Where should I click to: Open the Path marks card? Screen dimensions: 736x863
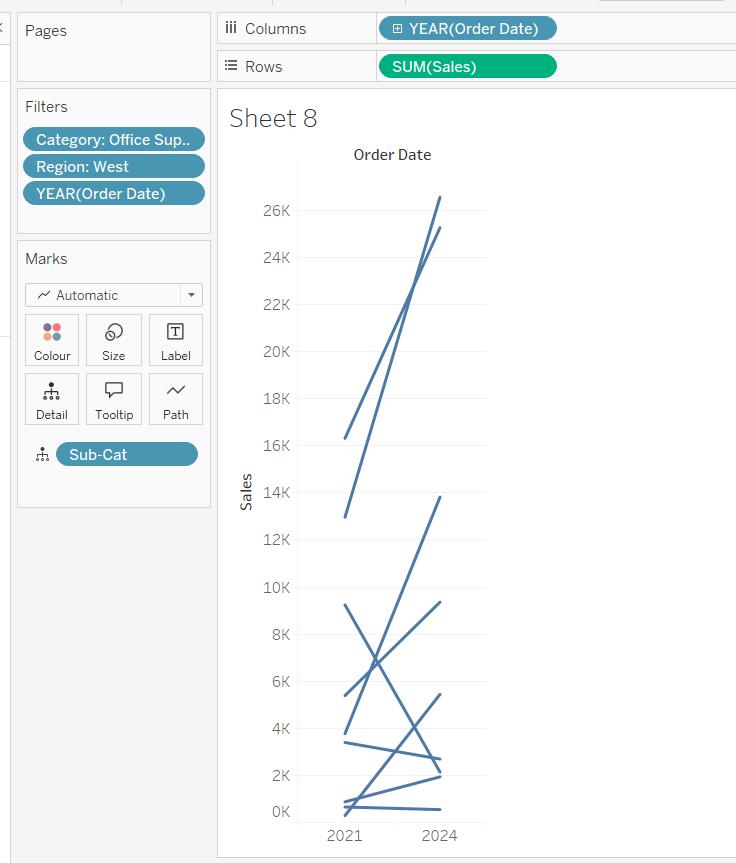pos(176,399)
